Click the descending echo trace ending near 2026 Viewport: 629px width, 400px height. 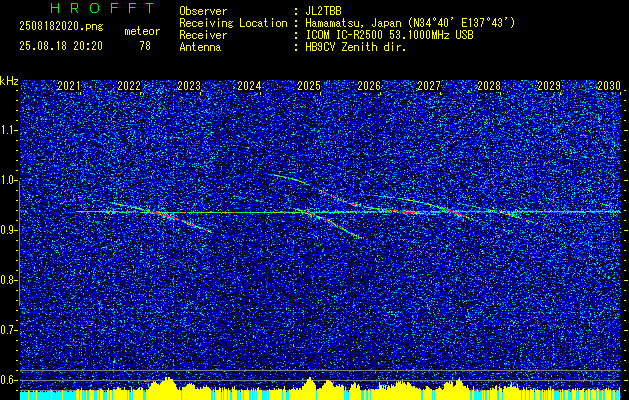[x=329, y=221]
